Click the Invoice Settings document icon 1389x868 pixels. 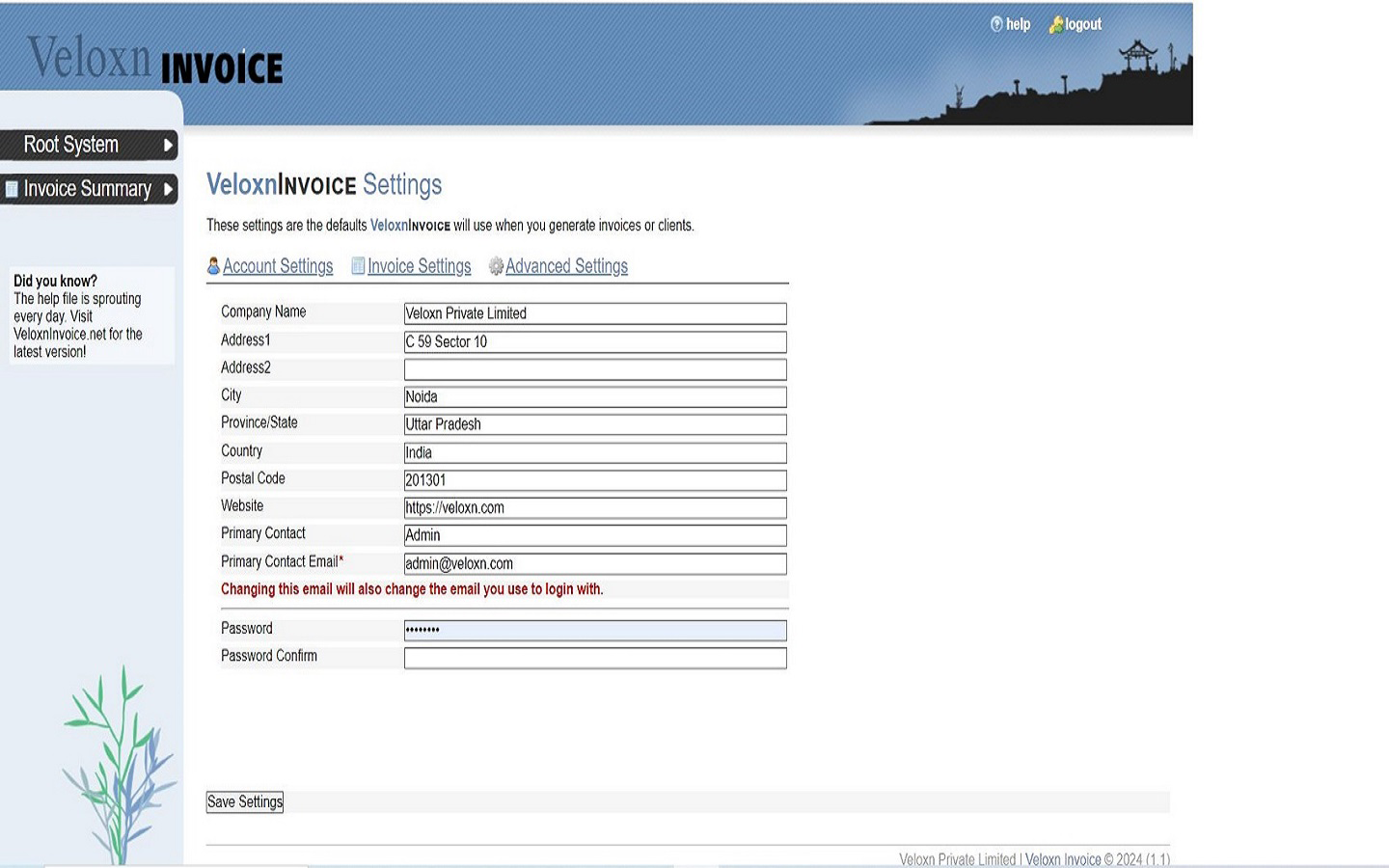point(358,266)
